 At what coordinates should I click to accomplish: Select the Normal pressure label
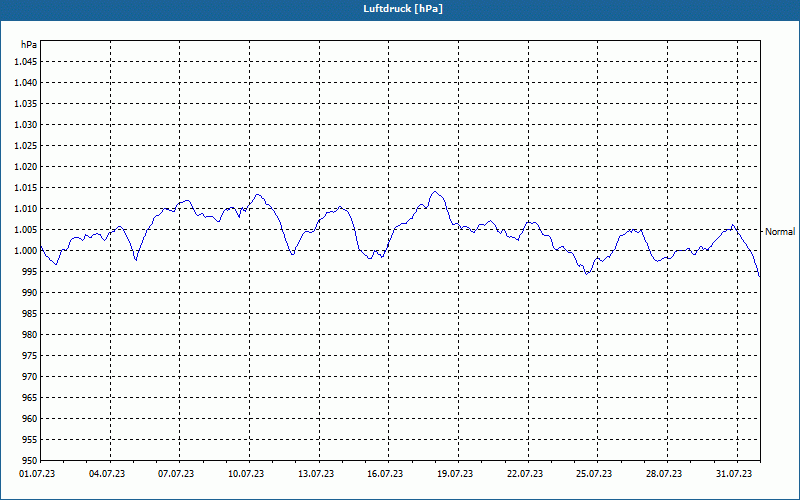click(x=780, y=232)
